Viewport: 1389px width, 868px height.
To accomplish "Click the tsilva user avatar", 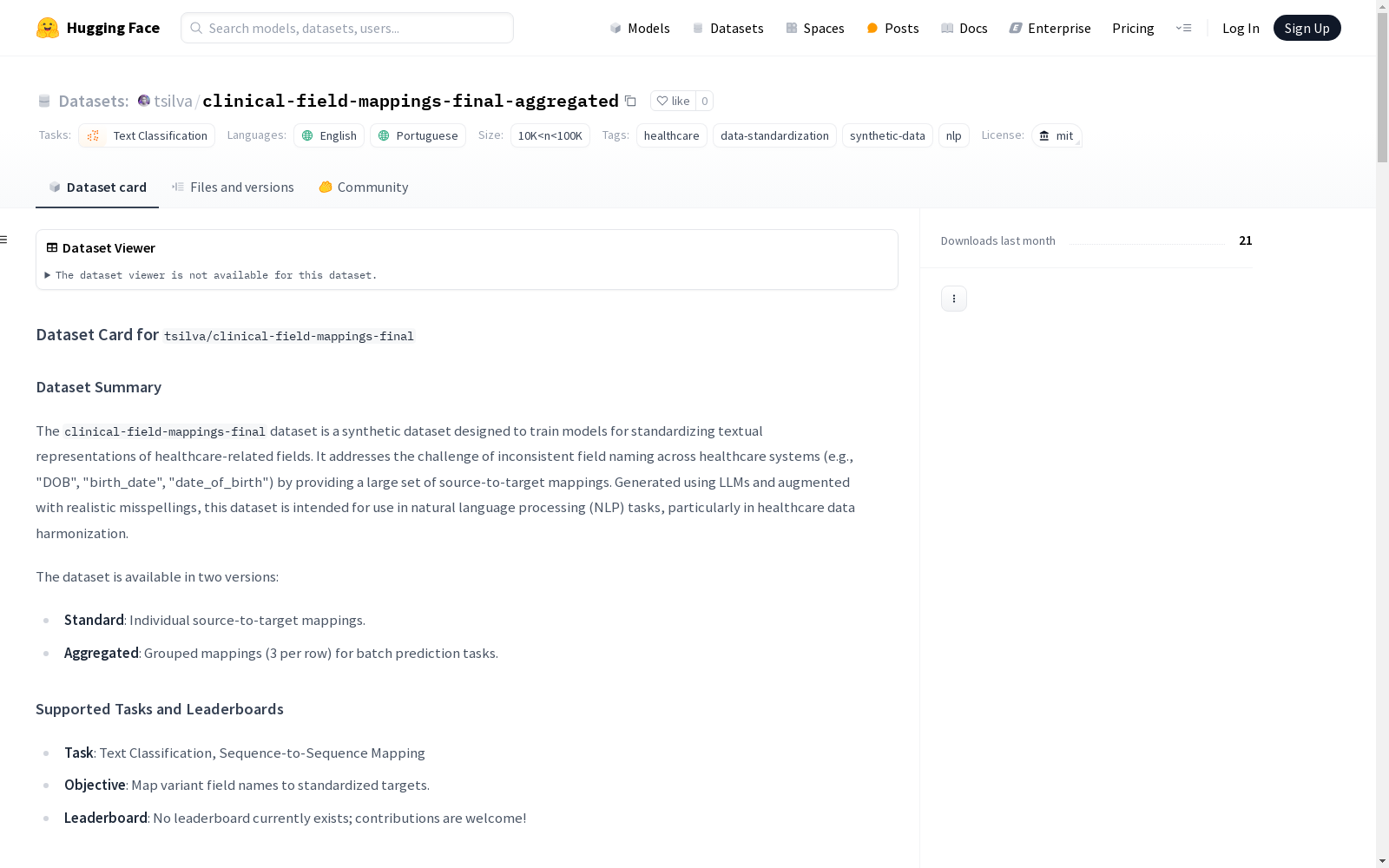I will pyautogui.click(x=144, y=101).
